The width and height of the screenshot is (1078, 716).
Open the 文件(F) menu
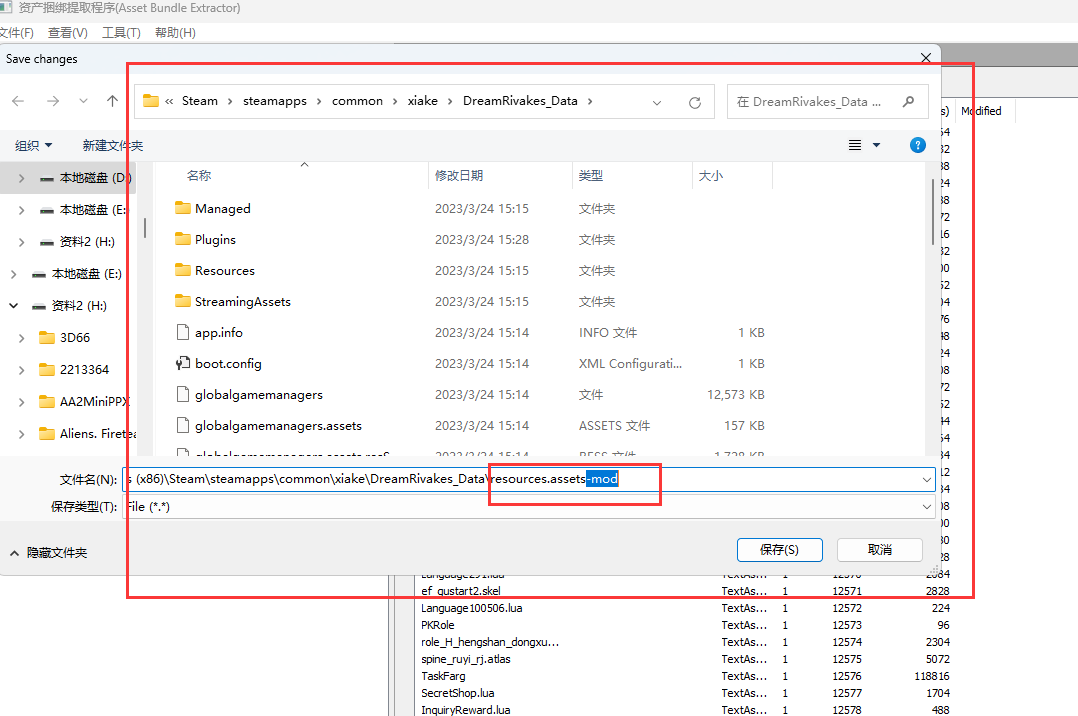tap(16, 33)
